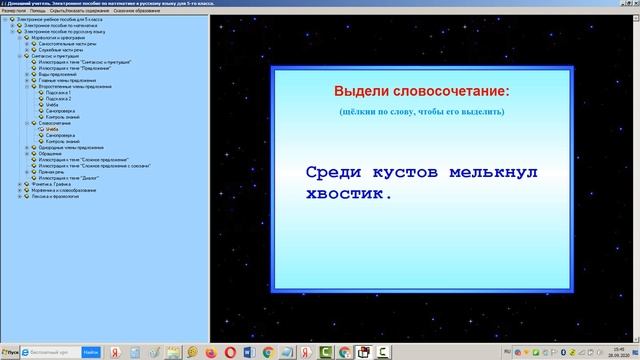
Task: Collapse the "Электронное пособие по русскому языку" branch
Action: pyautogui.click(x=12, y=31)
